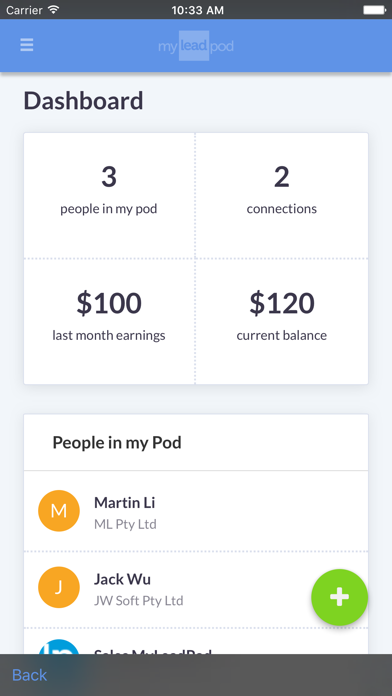Check the Wi-Fi status icon
This screenshot has width=392, height=696.
tap(54, 9)
